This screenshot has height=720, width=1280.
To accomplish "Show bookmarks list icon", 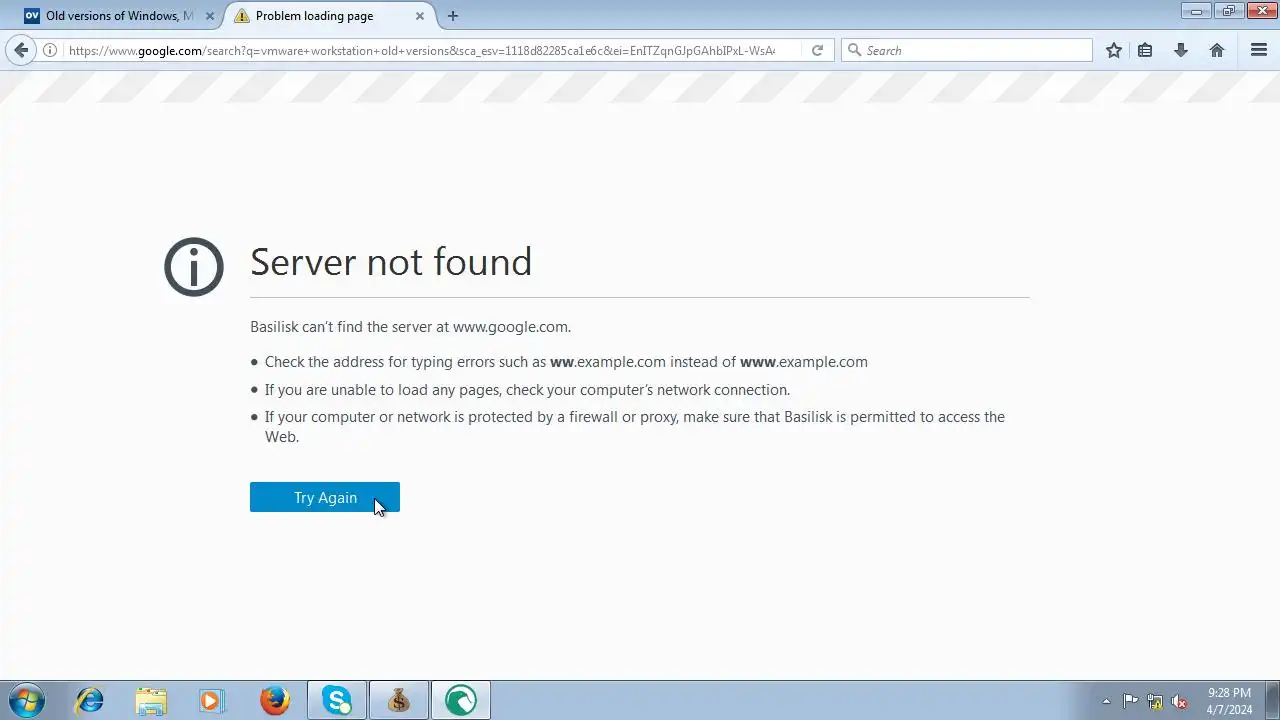I will pyautogui.click(x=1145, y=50).
